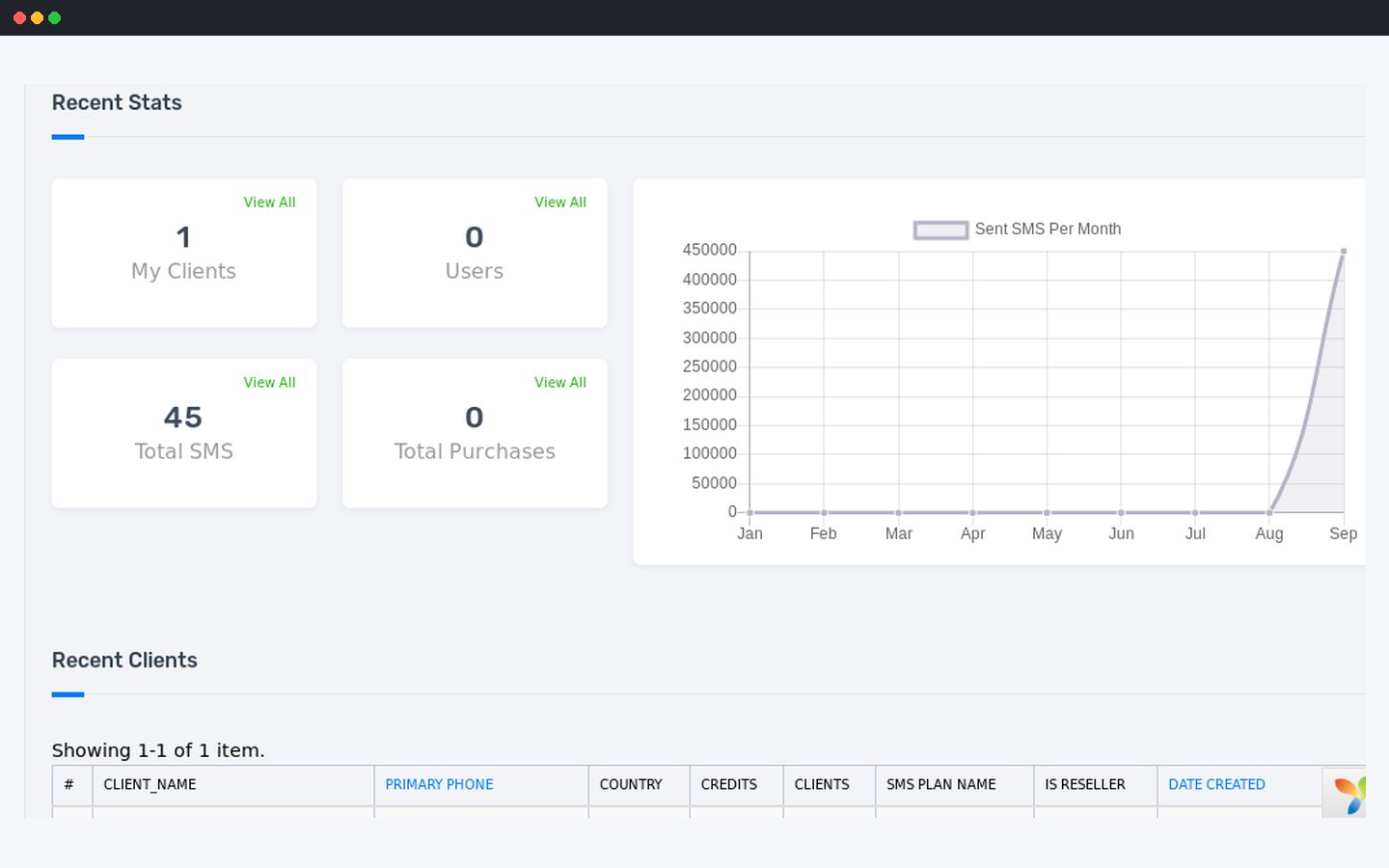Click the Sep data point on chart
Image resolution: width=1389 pixels, height=868 pixels.
1344,251
